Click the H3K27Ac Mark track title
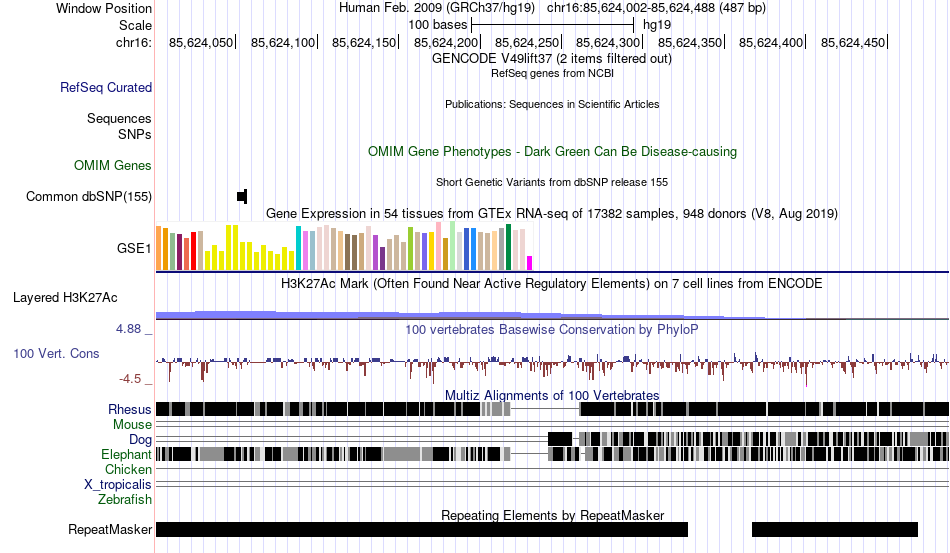Screen dimensions: 950x553 pyautogui.click(x=552, y=283)
